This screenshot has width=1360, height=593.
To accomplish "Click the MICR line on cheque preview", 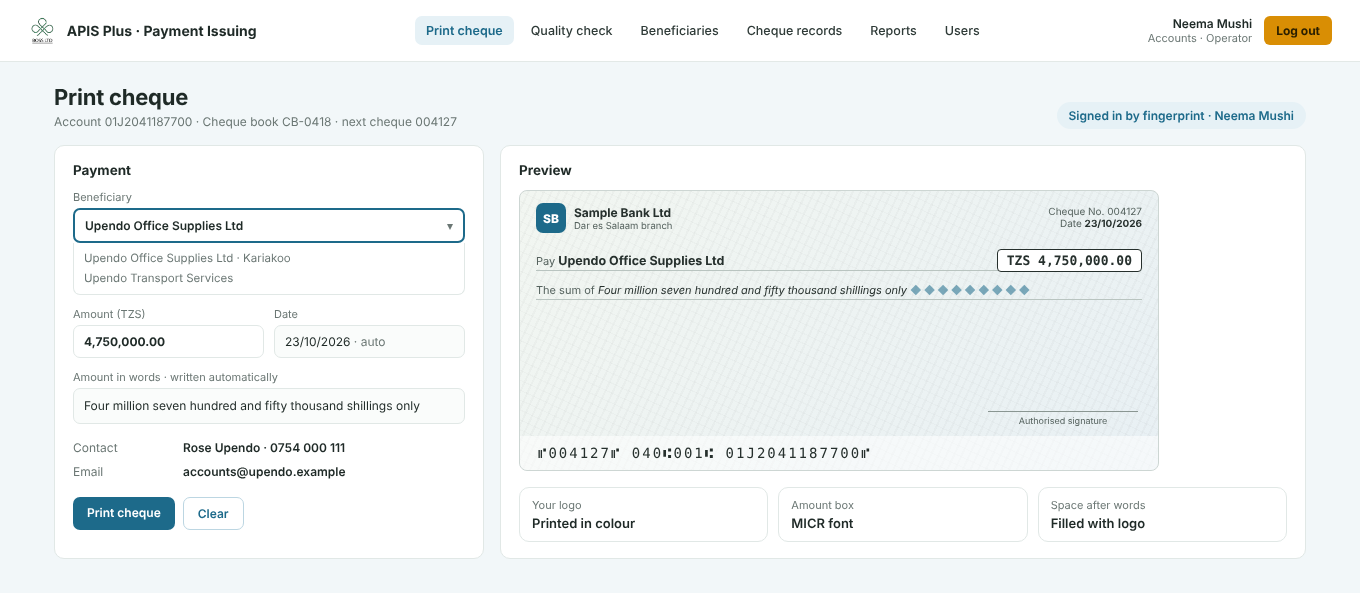I will (703, 453).
